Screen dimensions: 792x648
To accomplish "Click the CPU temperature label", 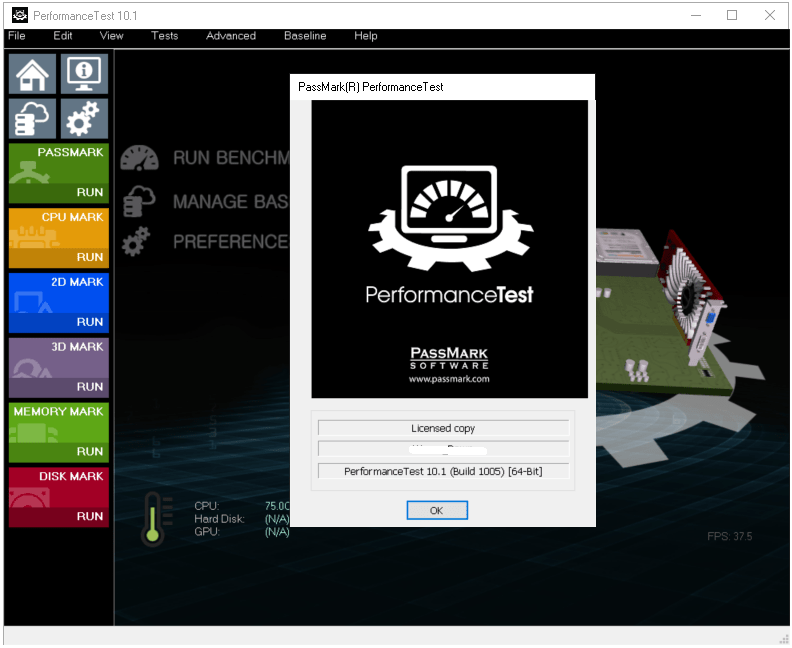I will [x=207, y=506].
